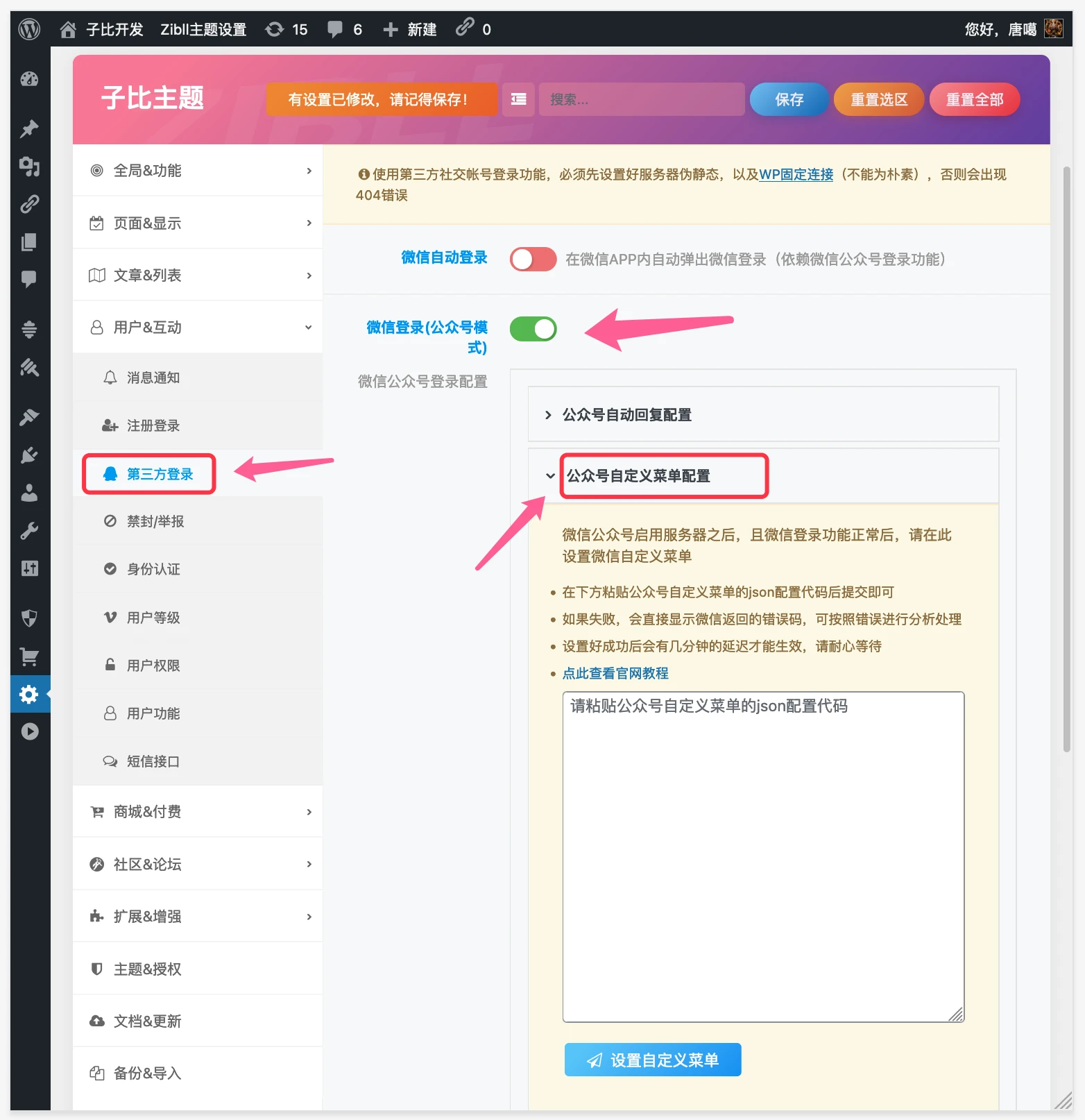The width and height of the screenshot is (1085, 1120).
Task: Open Pages icon in admin sidebar
Action: point(29,241)
